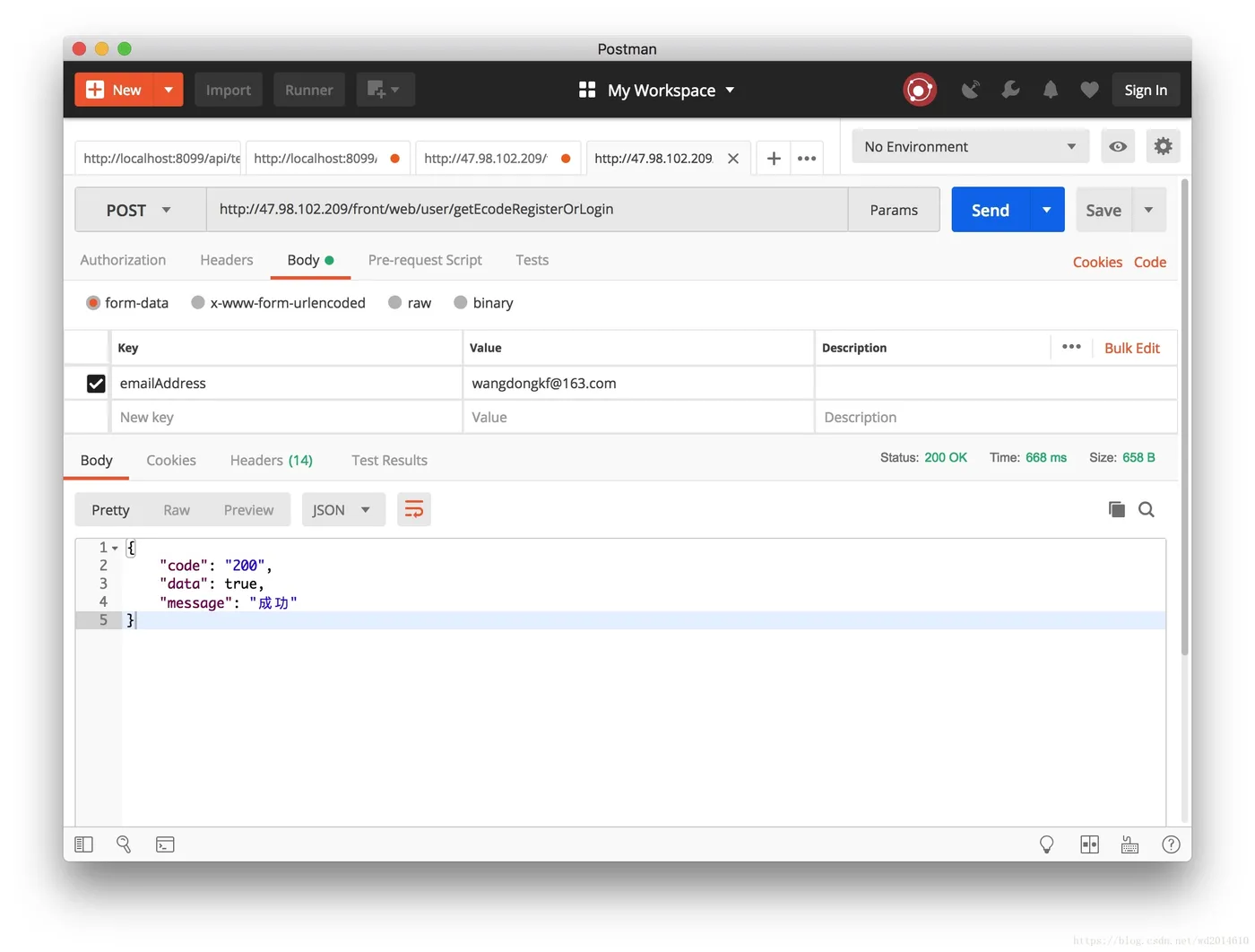This screenshot has height=952, width=1255.
Task: Select raw body radio button
Action: pos(394,303)
